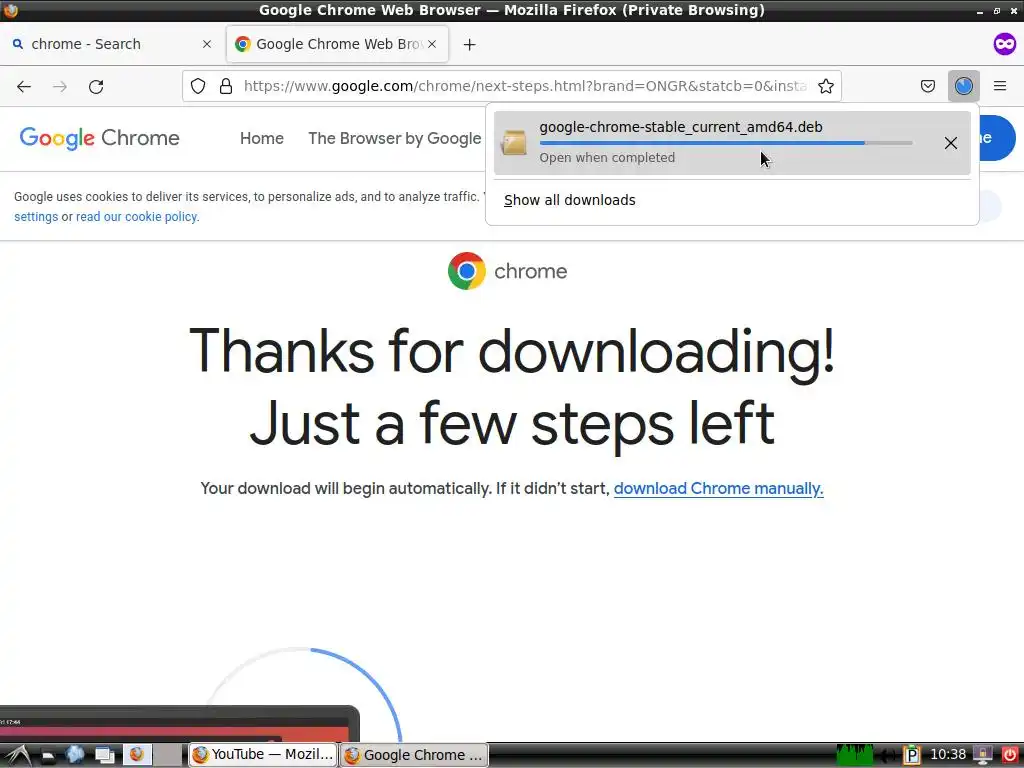
Task: Open tracking protection shield icon
Action: coord(198,86)
